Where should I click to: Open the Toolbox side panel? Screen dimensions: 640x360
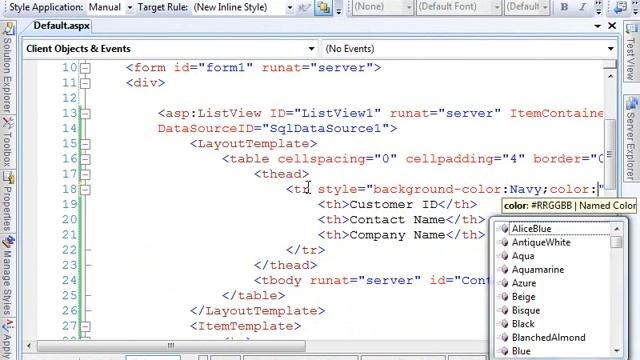[x=7, y=142]
